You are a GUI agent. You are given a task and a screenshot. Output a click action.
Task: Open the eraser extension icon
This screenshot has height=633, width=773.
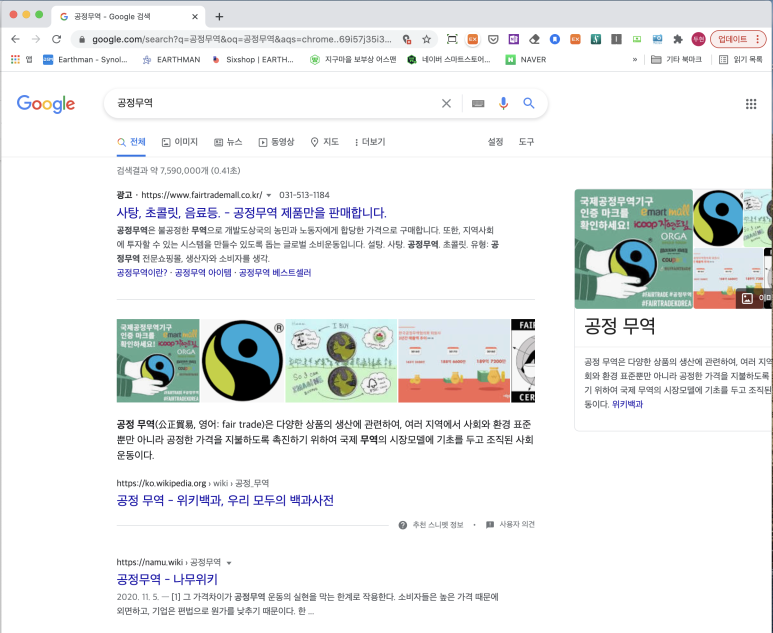(x=534, y=39)
